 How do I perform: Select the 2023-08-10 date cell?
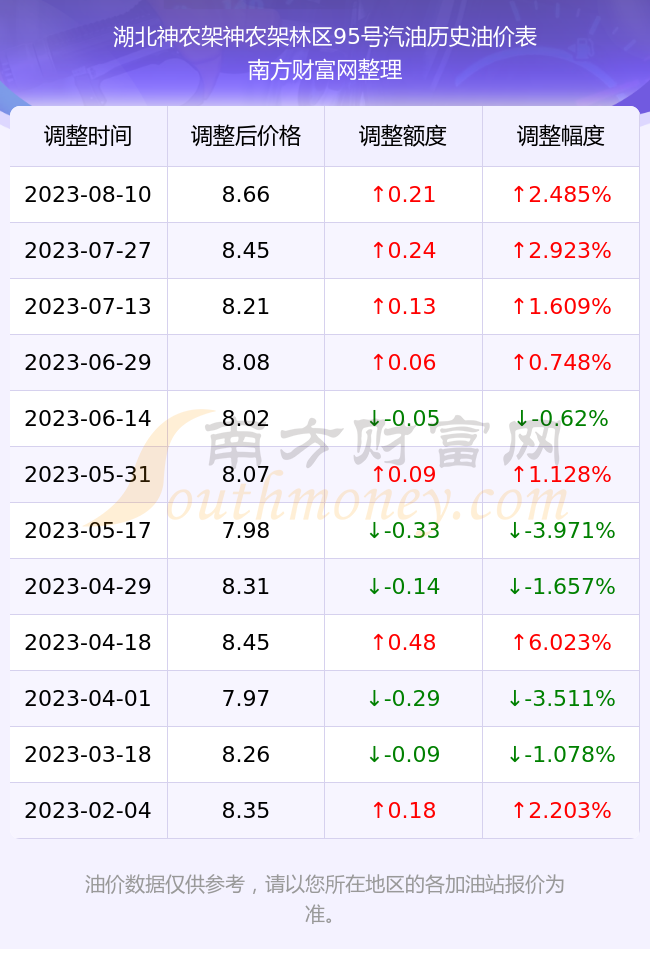coord(88,194)
